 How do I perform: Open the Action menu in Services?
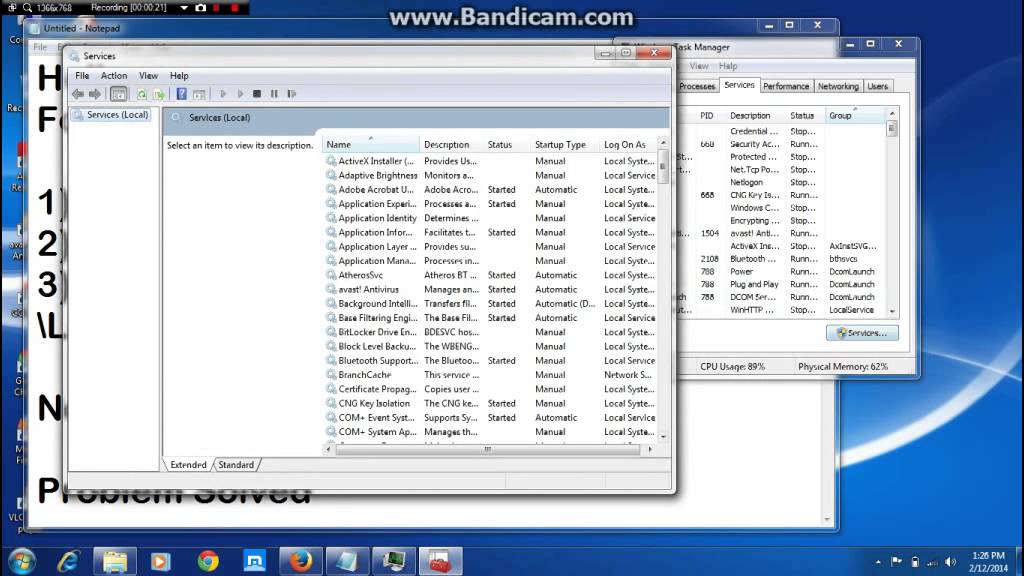(x=114, y=76)
